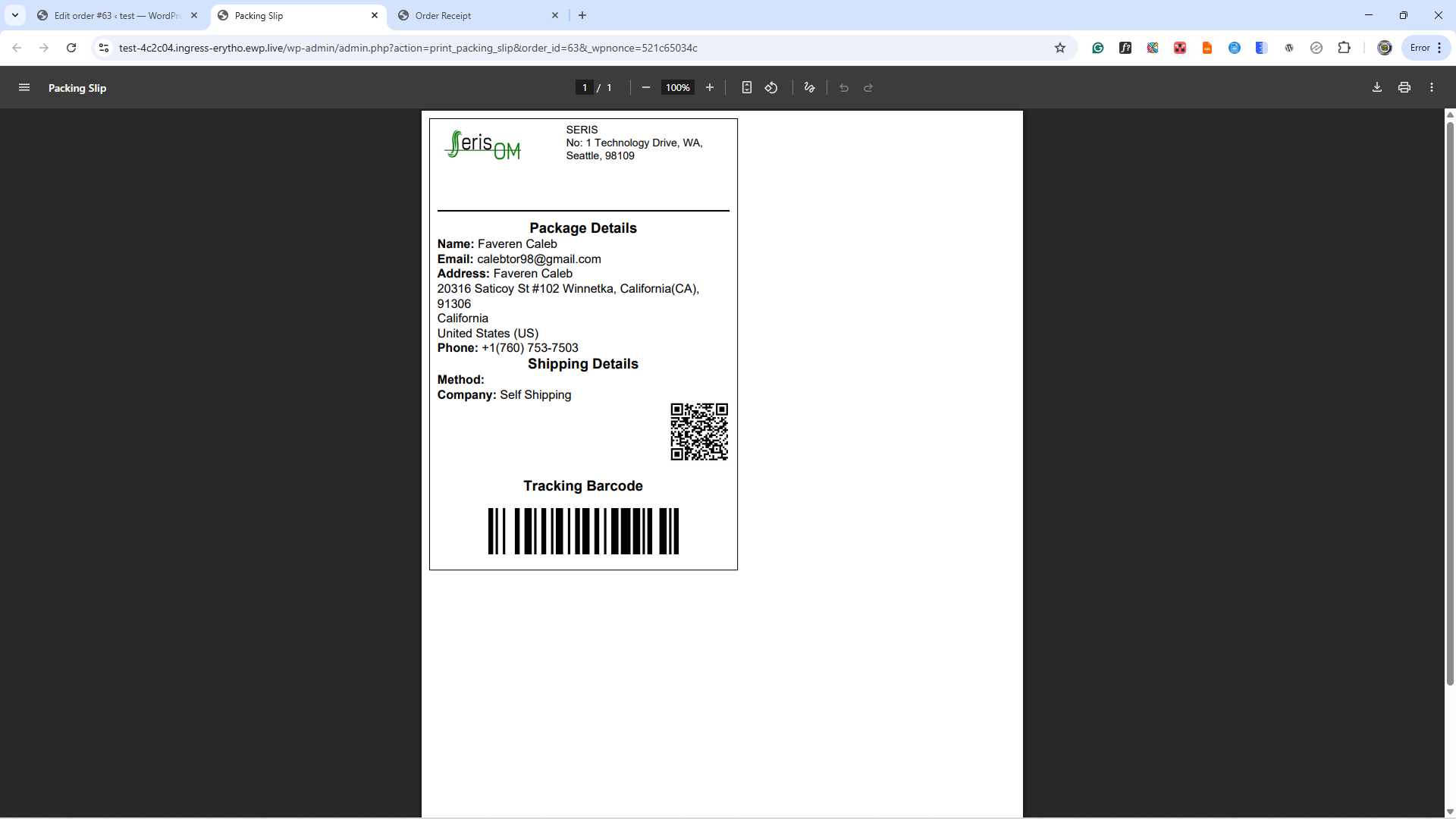Open a new browser tab
1456x819 pixels.
[582, 15]
